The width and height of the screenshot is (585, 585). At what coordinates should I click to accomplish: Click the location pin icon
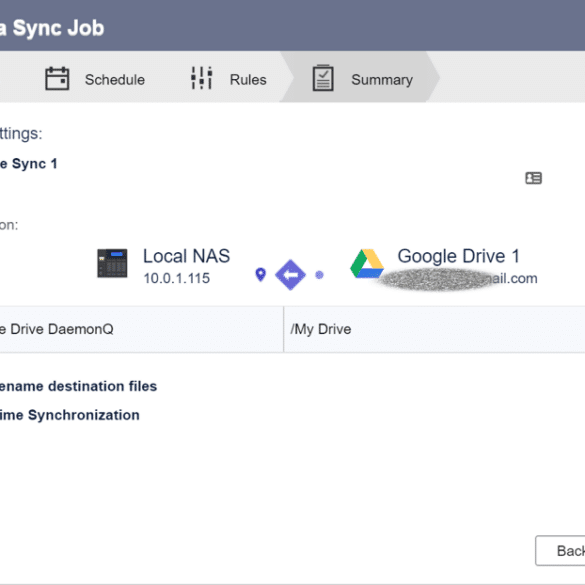[260, 275]
